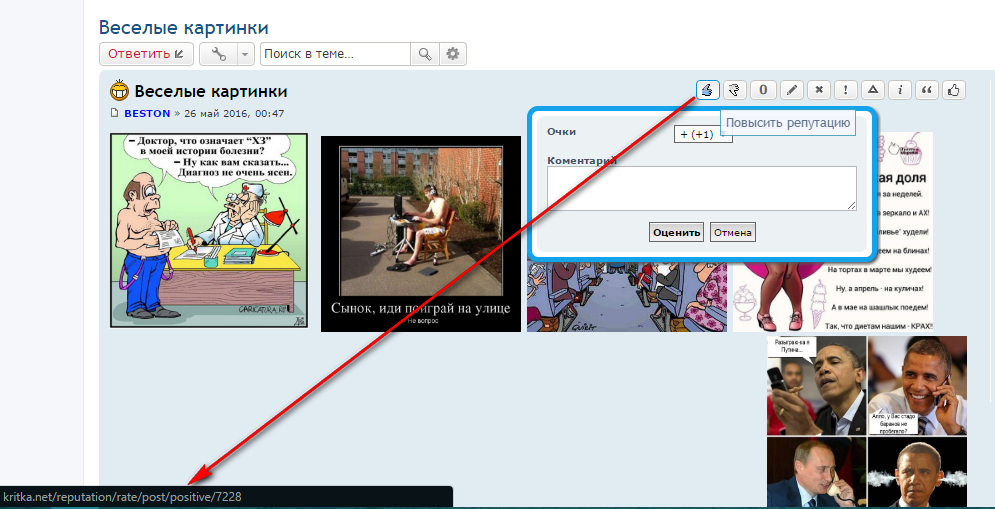Click the thumbs-down lower reputation icon
Screen dimensions: 995x509
[x=735, y=90]
